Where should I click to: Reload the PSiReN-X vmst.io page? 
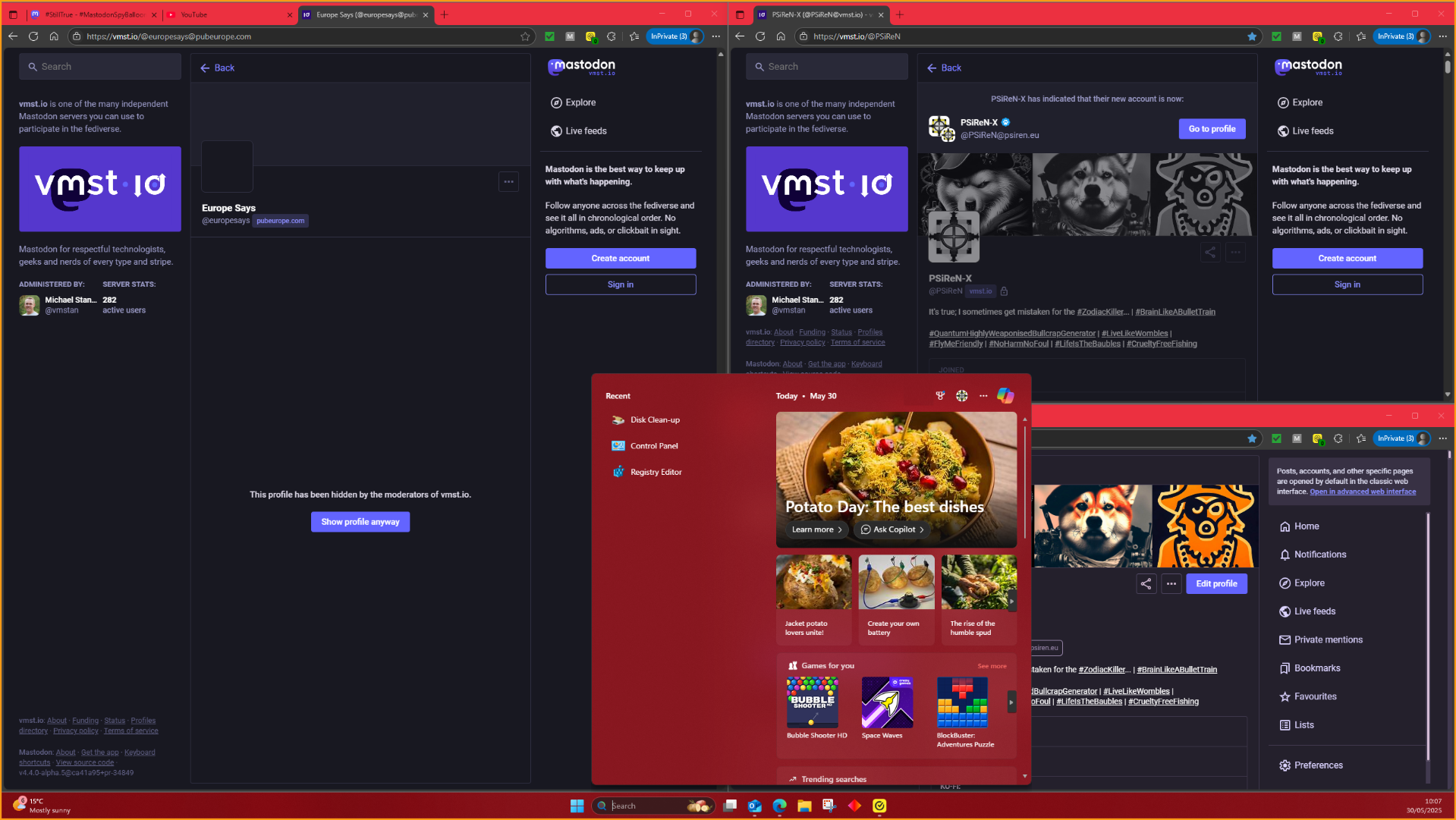(x=760, y=36)
